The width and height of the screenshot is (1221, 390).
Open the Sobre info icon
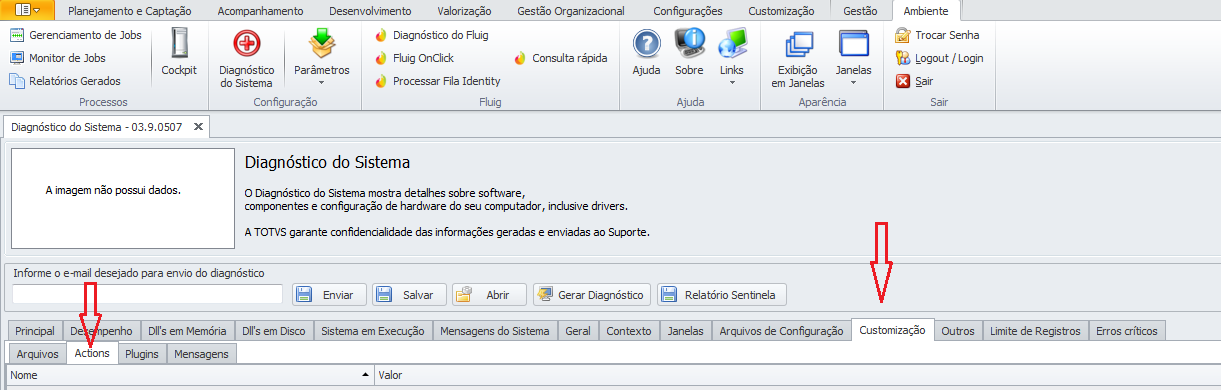[x=689, y=52]
